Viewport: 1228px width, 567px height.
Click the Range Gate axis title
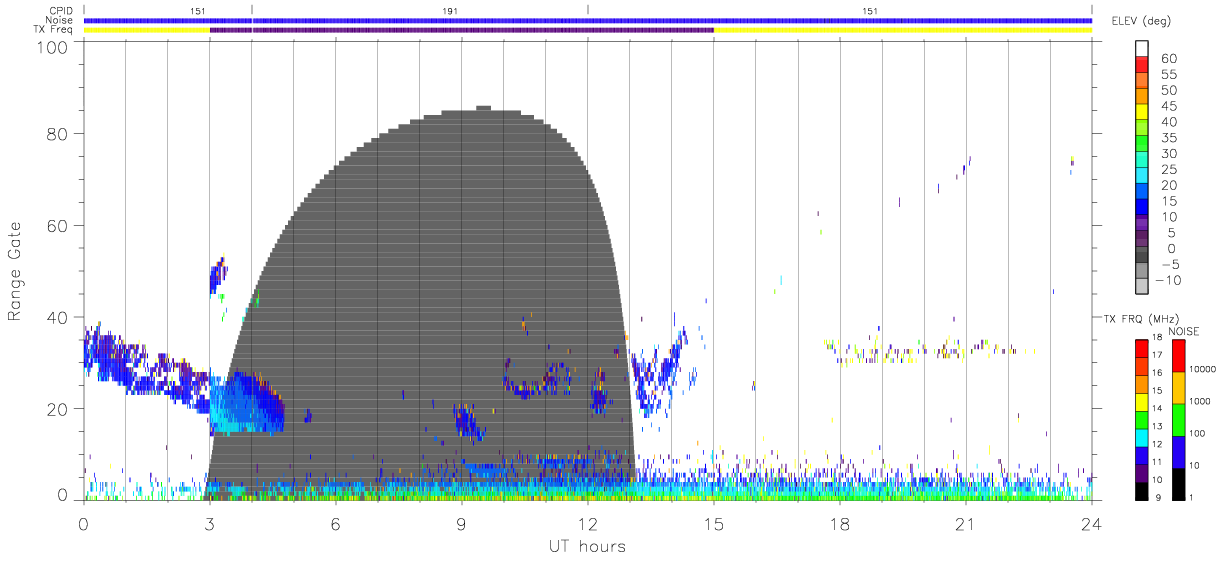pyautogui.click(x=15, y=271)
